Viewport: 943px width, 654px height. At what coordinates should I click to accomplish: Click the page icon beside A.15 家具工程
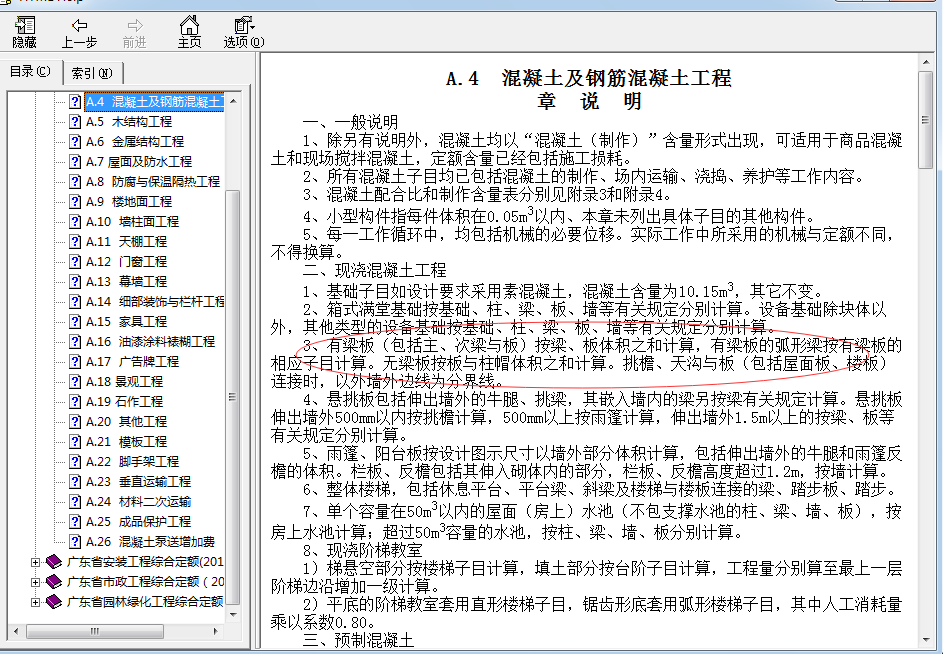75,321
